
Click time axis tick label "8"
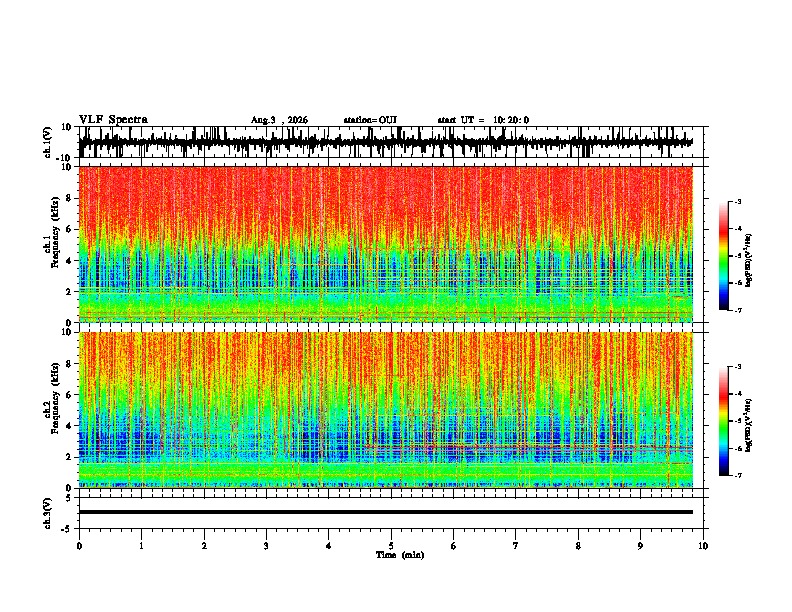click(x=578, y=546)
